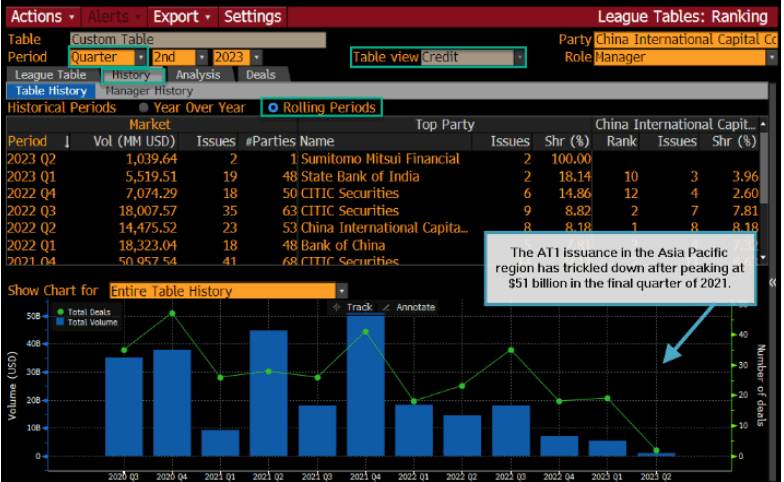The height and width of the screenshot is (482, 784).
Task: Switch to the League Table tab
Action: (50, 75)
